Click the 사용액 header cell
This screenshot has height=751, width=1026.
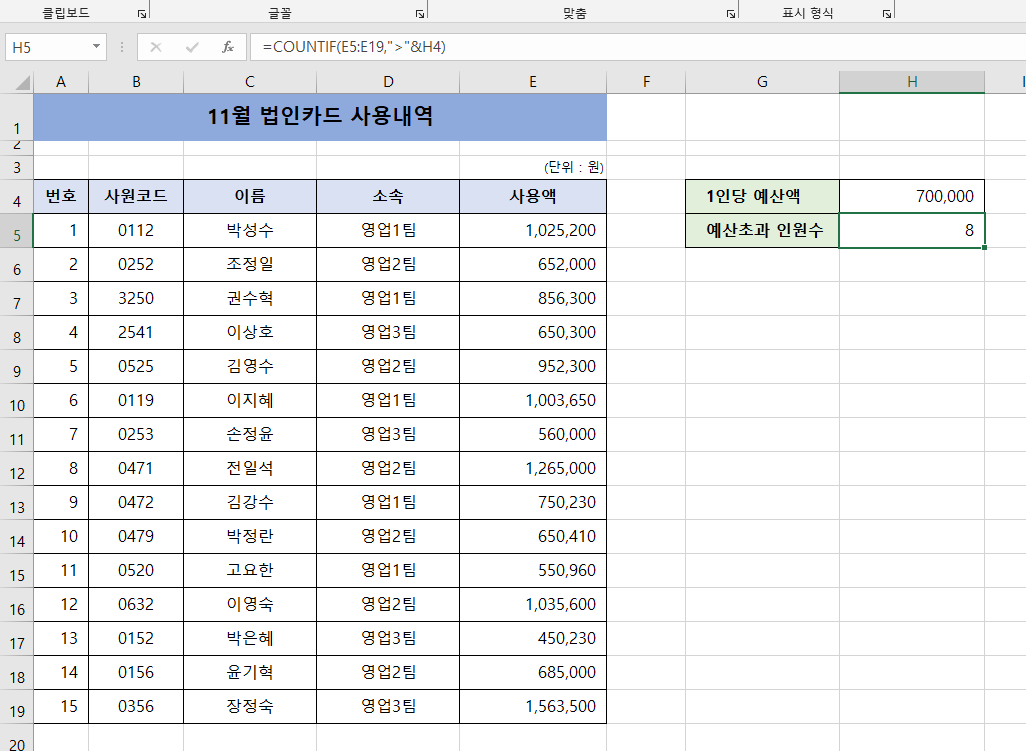click(x=533, y=196)
